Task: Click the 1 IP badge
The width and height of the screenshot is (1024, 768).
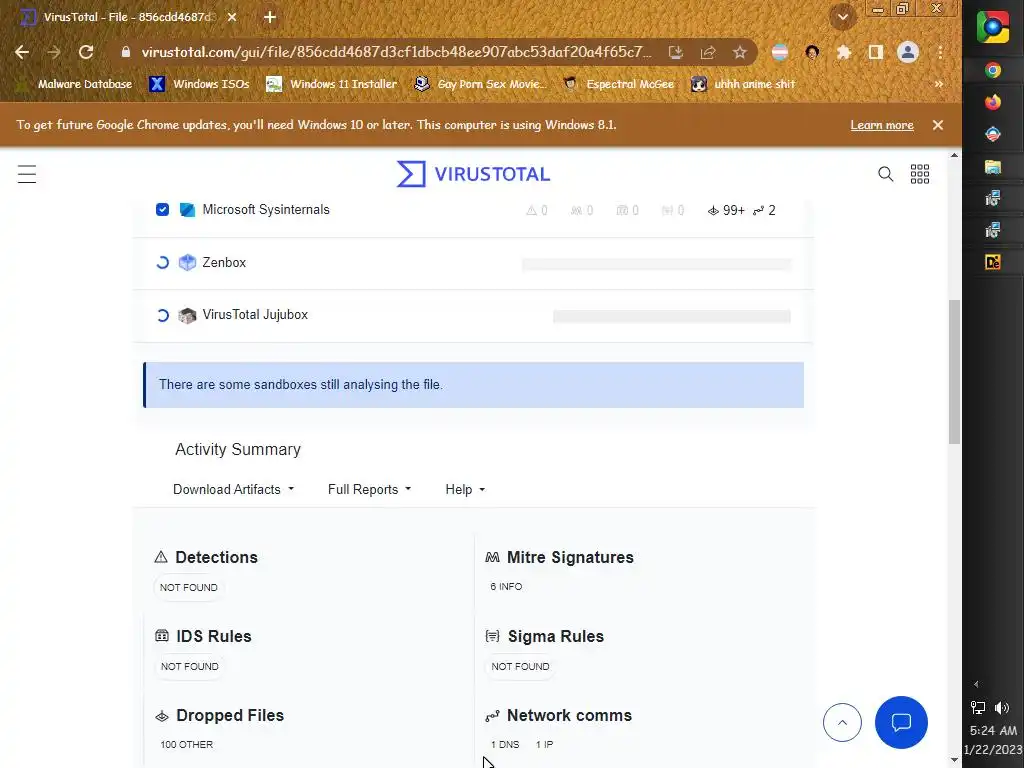Action: coord(544,744)
